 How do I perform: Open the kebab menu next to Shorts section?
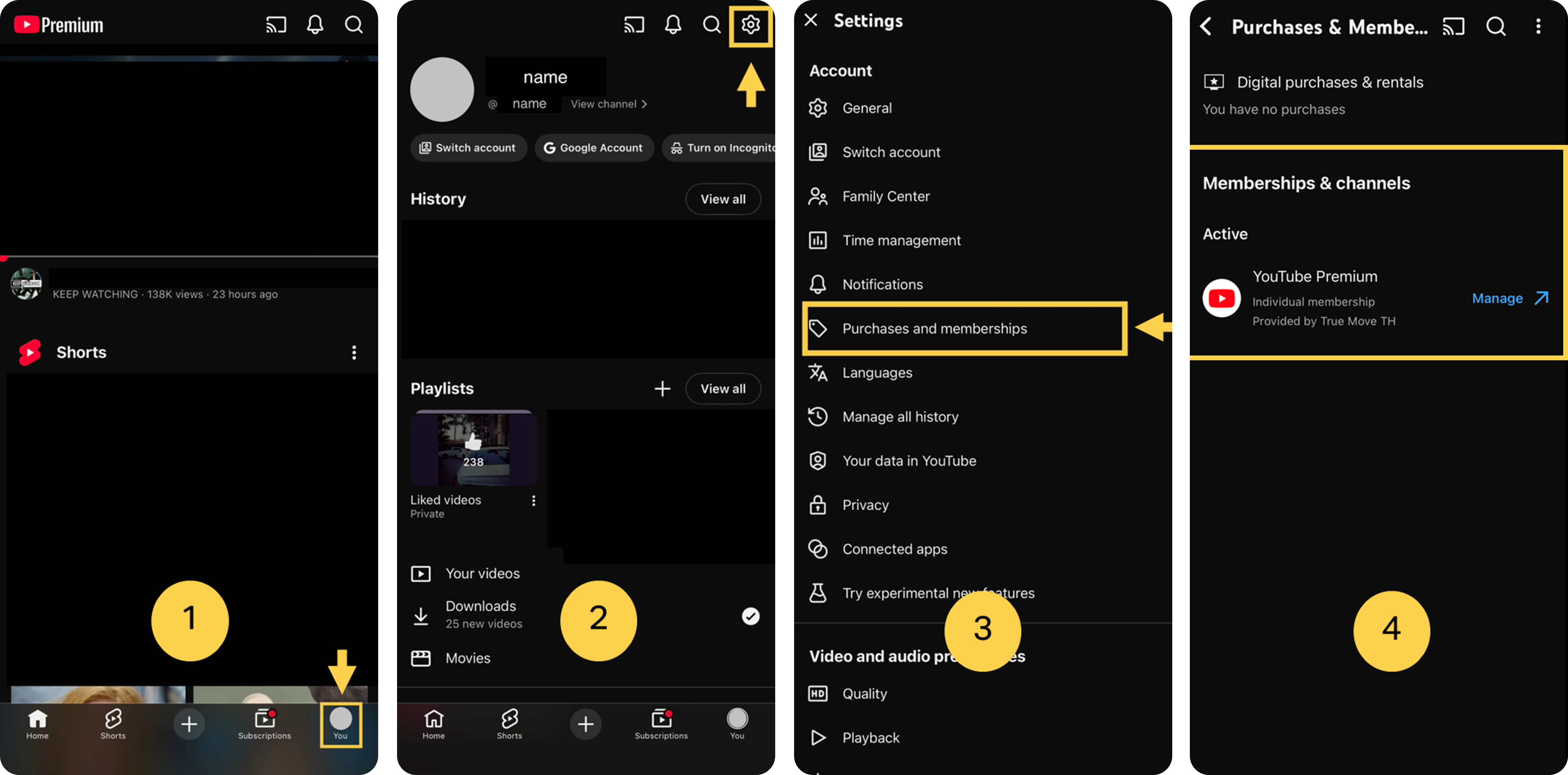(354, 352)
